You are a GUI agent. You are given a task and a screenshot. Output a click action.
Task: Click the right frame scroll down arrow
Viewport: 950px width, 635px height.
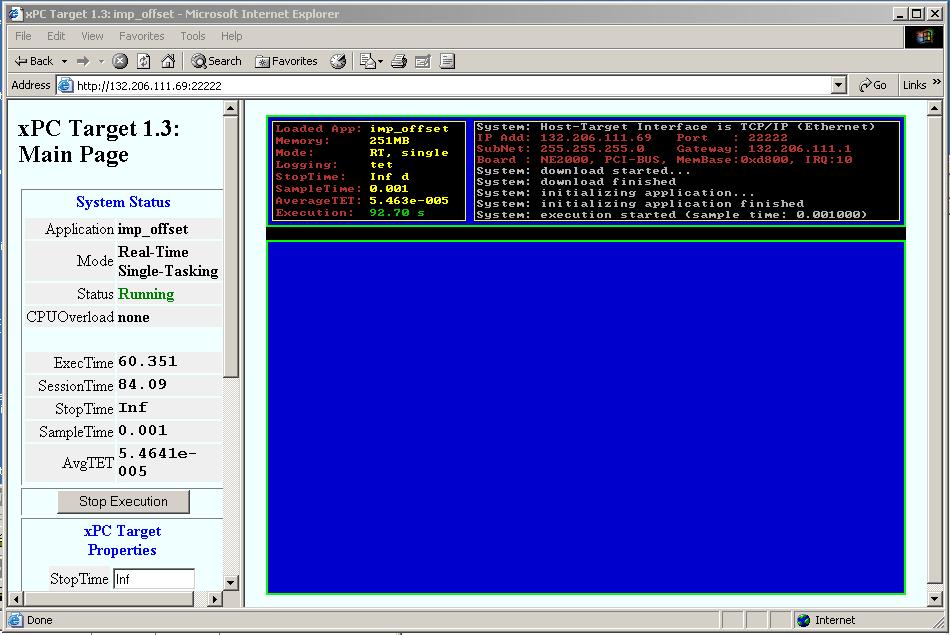point(935,599)
